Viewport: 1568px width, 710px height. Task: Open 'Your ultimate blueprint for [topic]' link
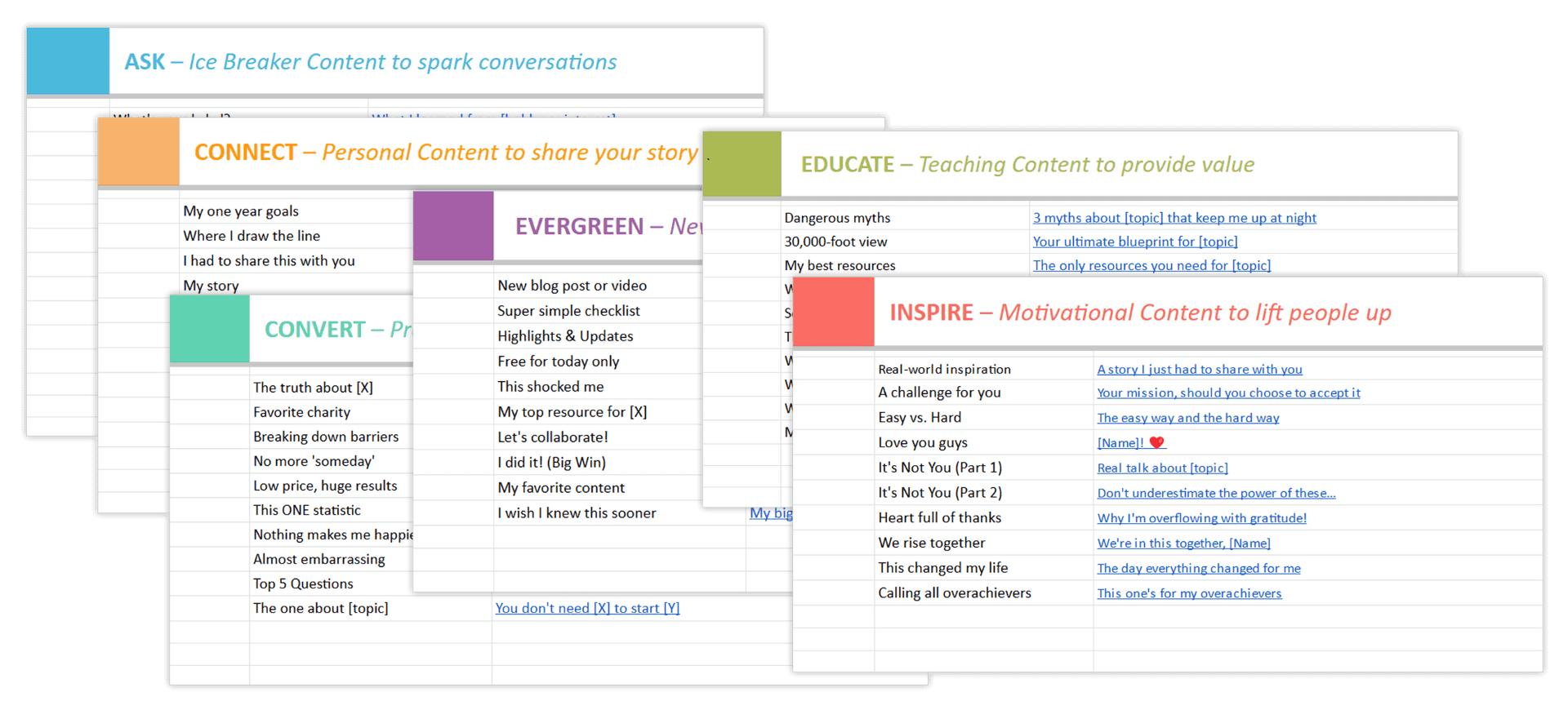point(1134,242)
